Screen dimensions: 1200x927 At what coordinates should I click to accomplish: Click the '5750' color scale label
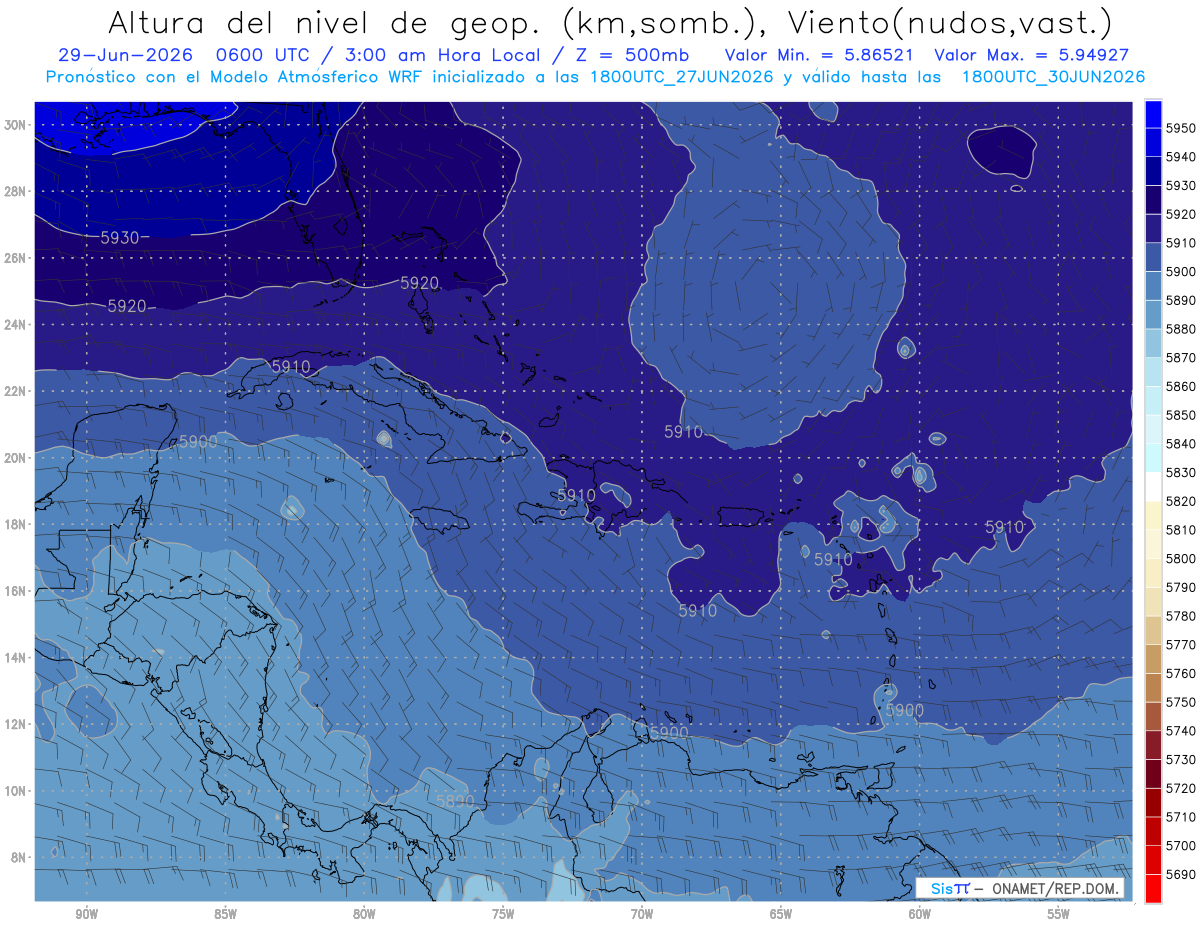1183,702
